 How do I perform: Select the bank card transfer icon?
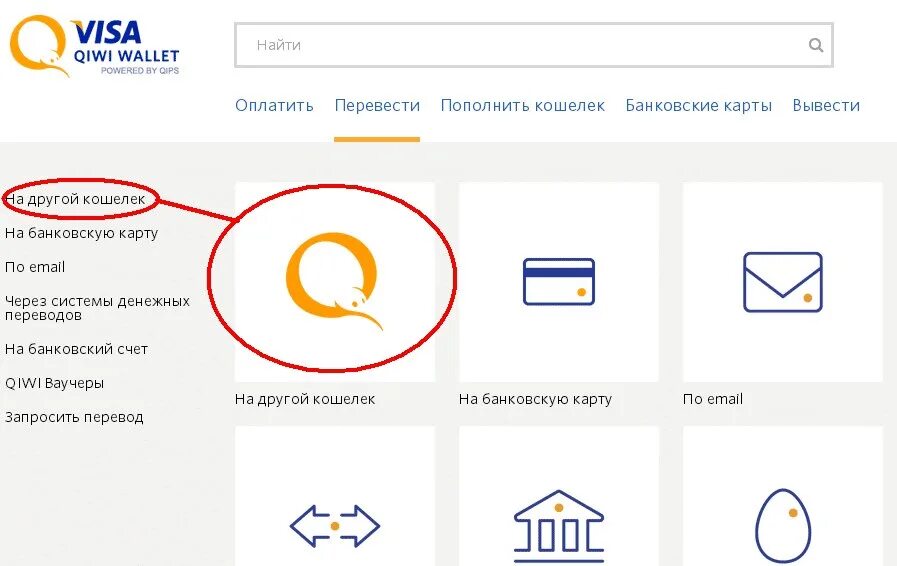point(559,282)
